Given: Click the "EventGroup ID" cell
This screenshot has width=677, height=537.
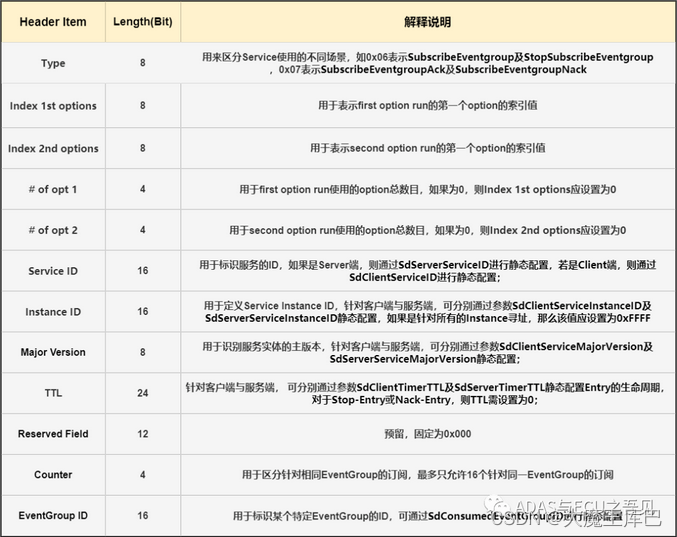Looking at the screenshot, I should click(x=53, y=515).
